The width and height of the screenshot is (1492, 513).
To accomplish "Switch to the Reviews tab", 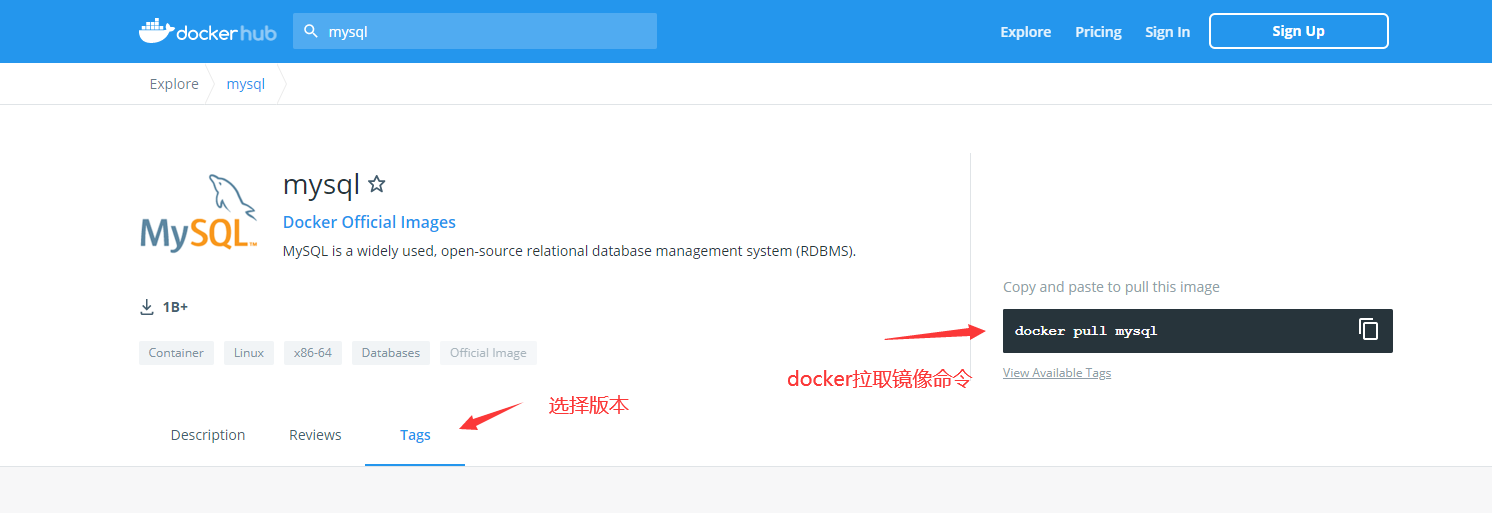I will tap(315, 435).
